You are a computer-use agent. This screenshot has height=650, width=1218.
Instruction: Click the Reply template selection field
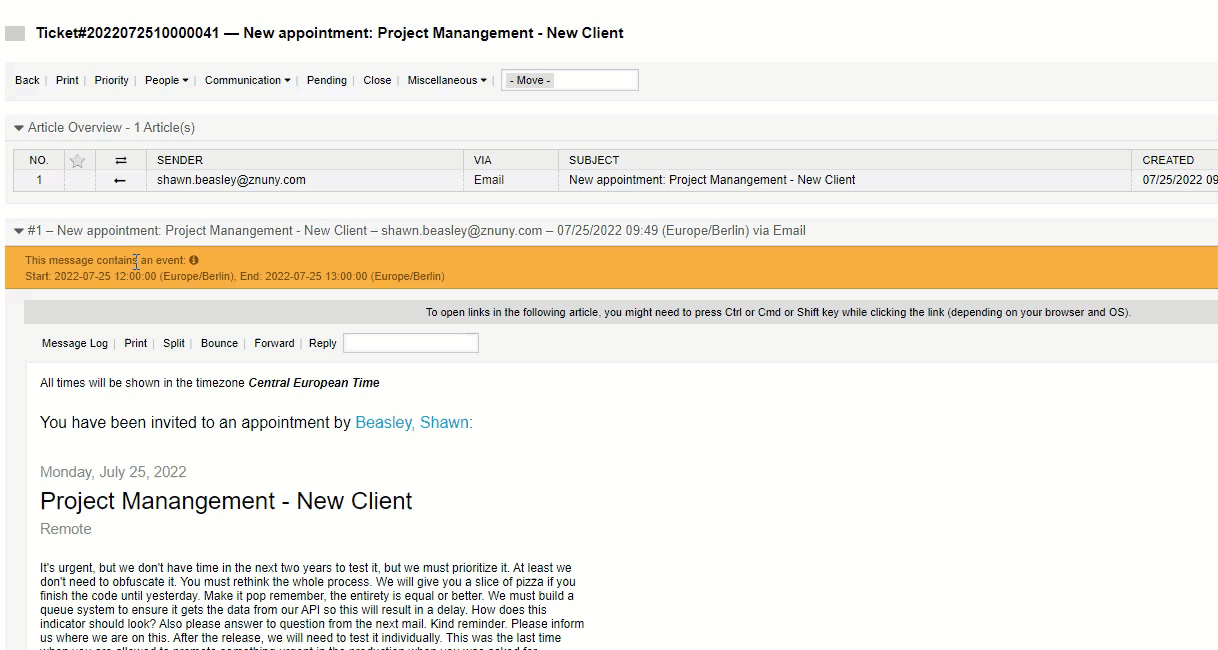point(410,343)
